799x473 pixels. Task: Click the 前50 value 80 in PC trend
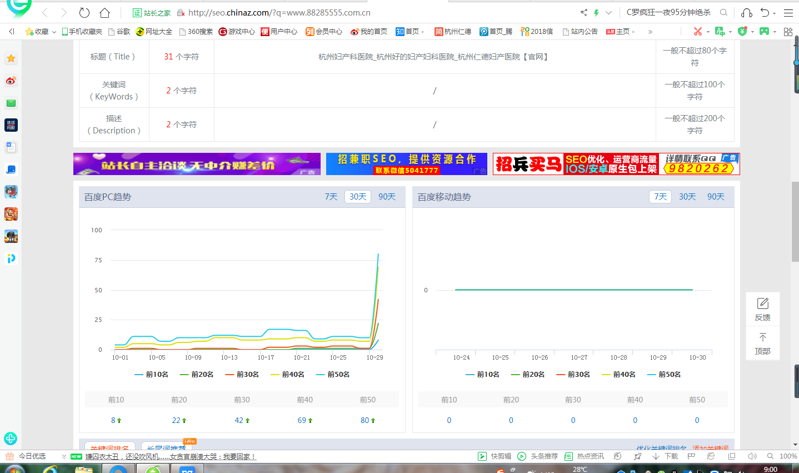[x=367, y=420]
